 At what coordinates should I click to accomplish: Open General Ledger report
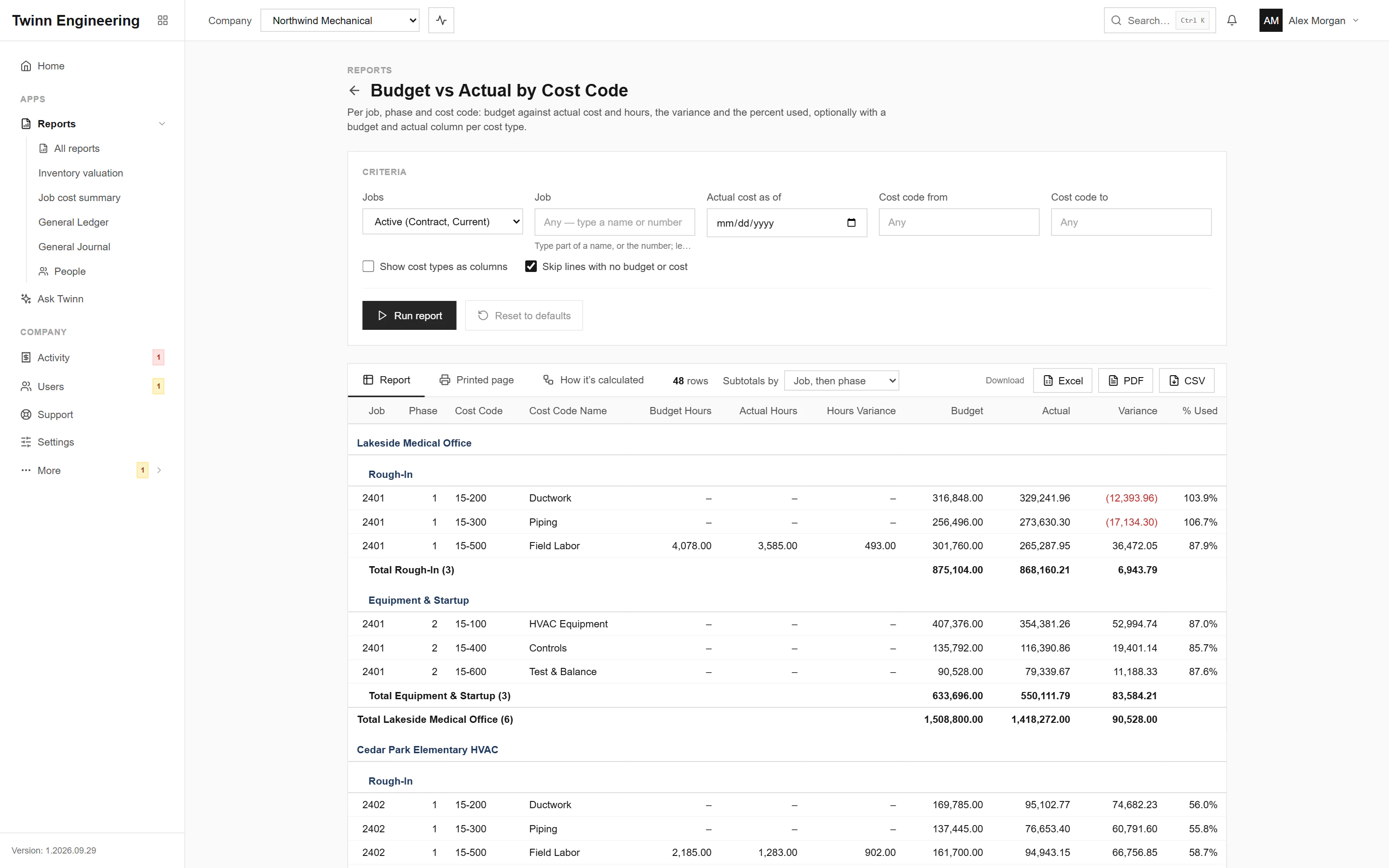tap(73, 222)
